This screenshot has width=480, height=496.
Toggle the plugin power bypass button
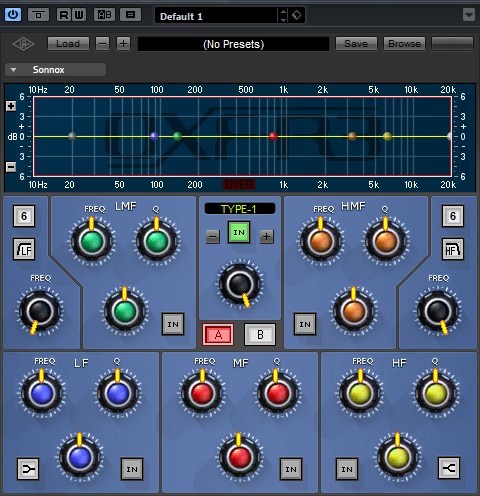tap(13, 15)
